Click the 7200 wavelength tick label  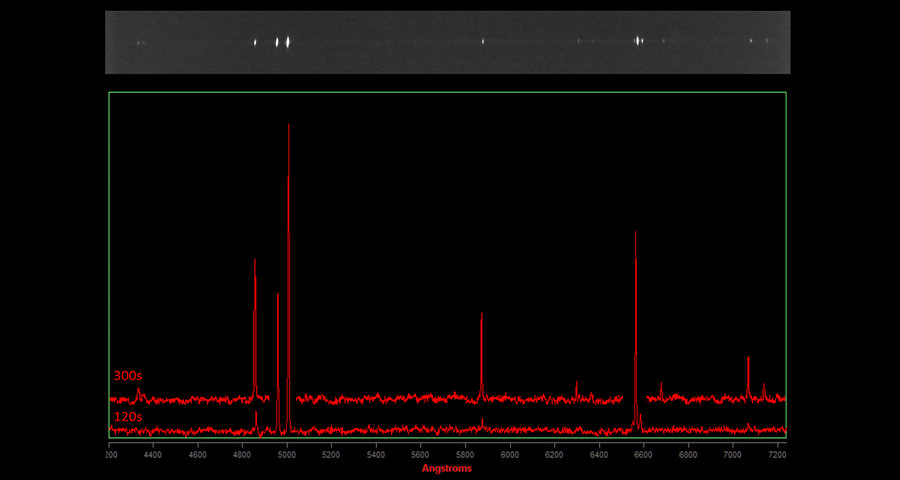click(x=776, y=455)
